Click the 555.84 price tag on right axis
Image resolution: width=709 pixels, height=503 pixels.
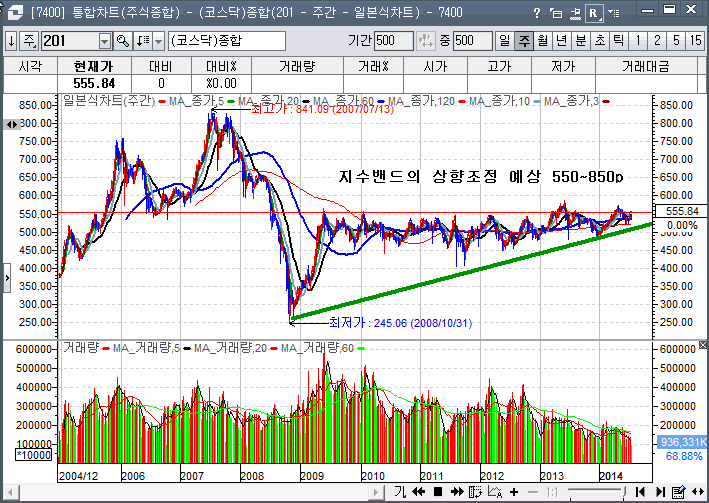(682, 211)
